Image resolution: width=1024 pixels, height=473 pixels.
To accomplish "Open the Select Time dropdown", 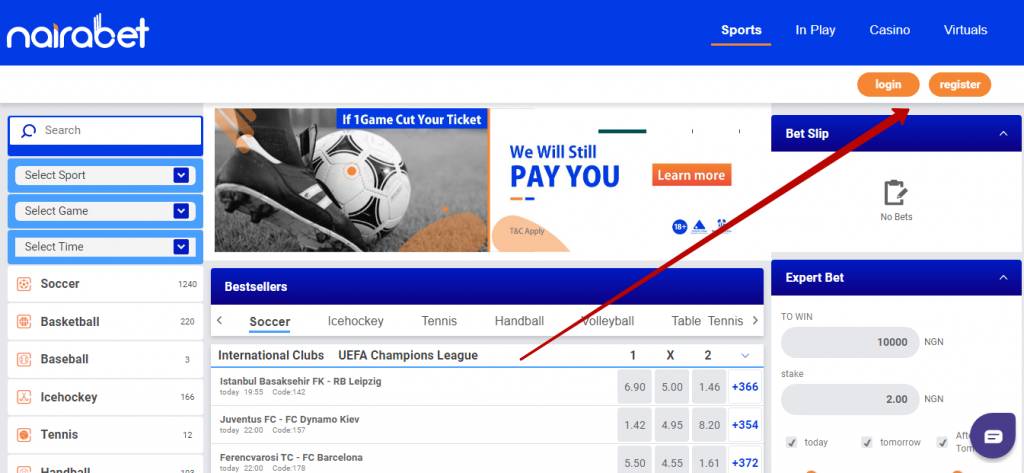I will click(105, 246).
